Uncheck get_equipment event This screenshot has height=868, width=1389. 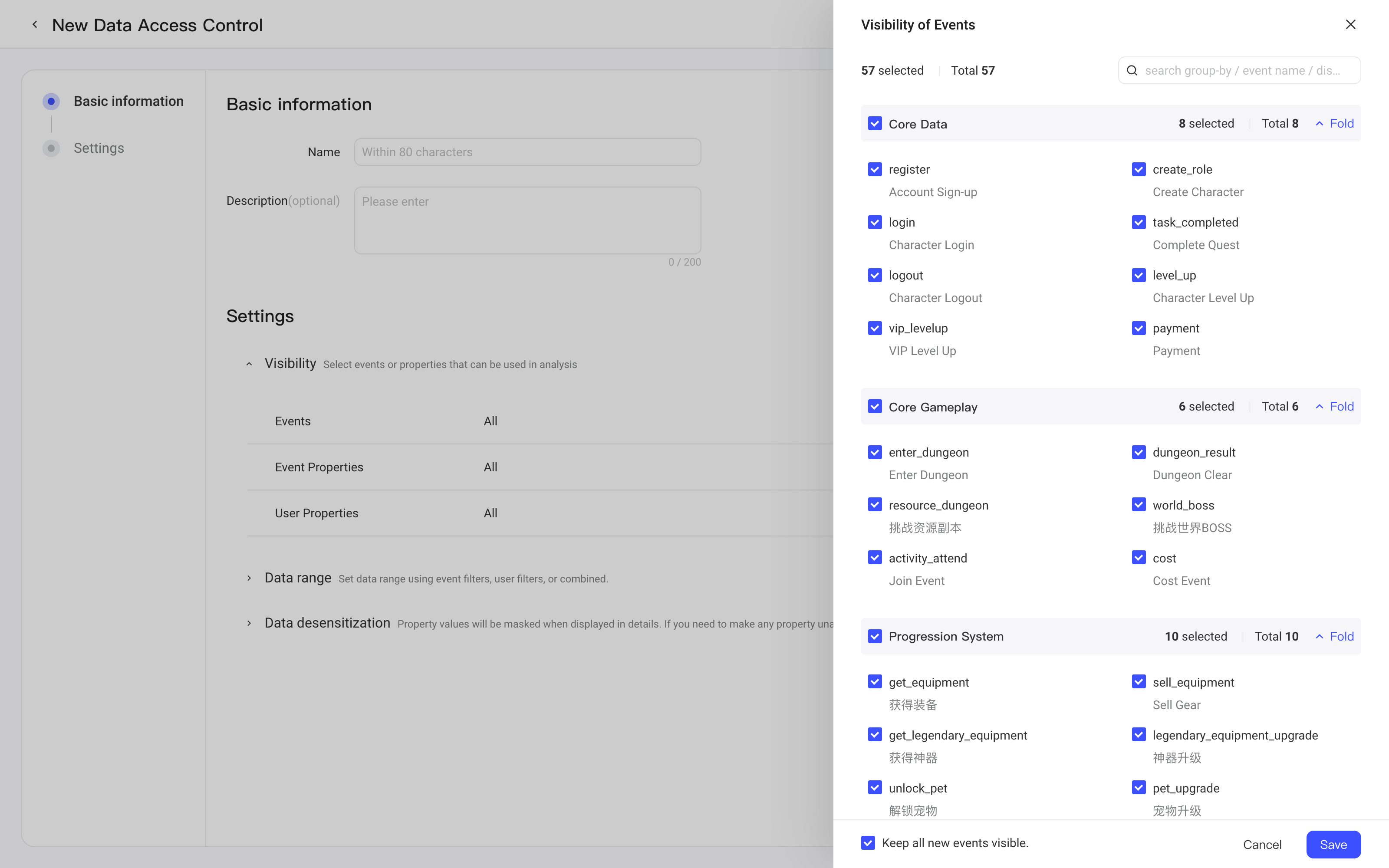(875, 682)
